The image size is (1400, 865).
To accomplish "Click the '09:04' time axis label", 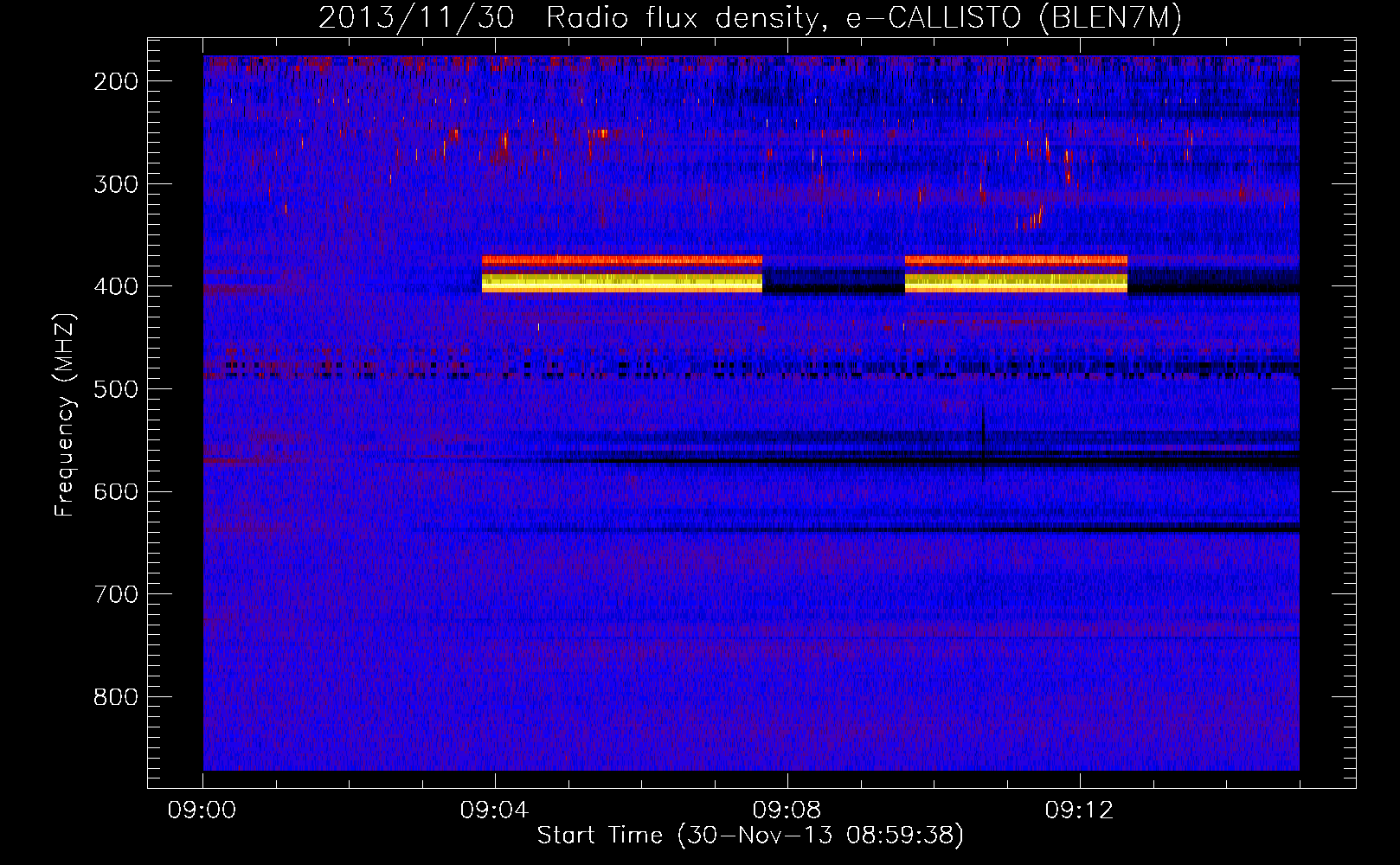I will (495, 811).
